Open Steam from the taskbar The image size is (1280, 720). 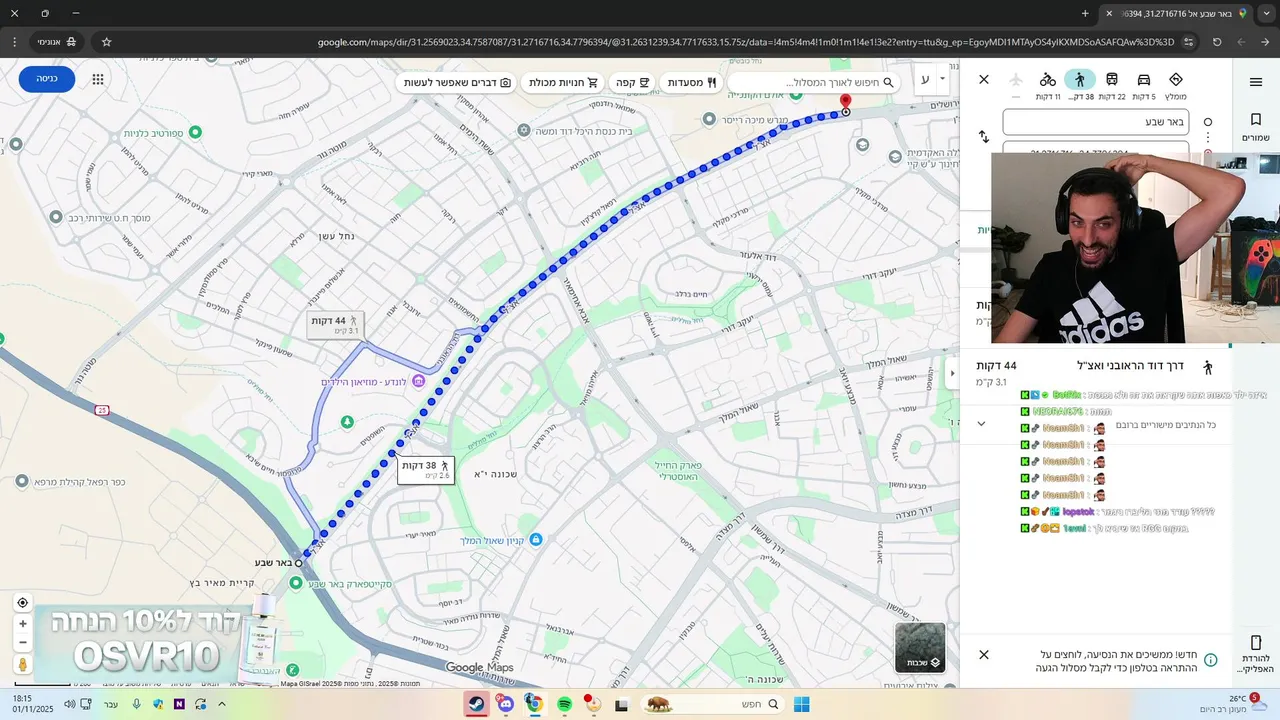(x=477, y=704)
